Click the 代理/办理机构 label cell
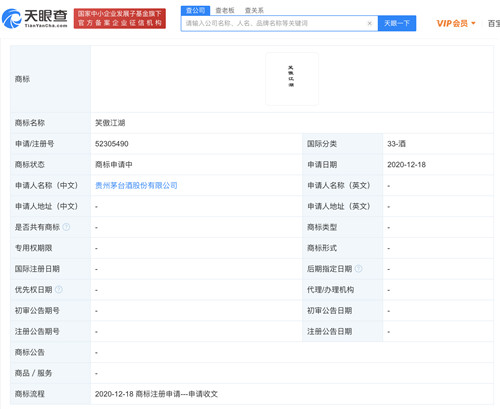Image resolution: width=500 pixels, height=409 pixels. tap(343, 290)
